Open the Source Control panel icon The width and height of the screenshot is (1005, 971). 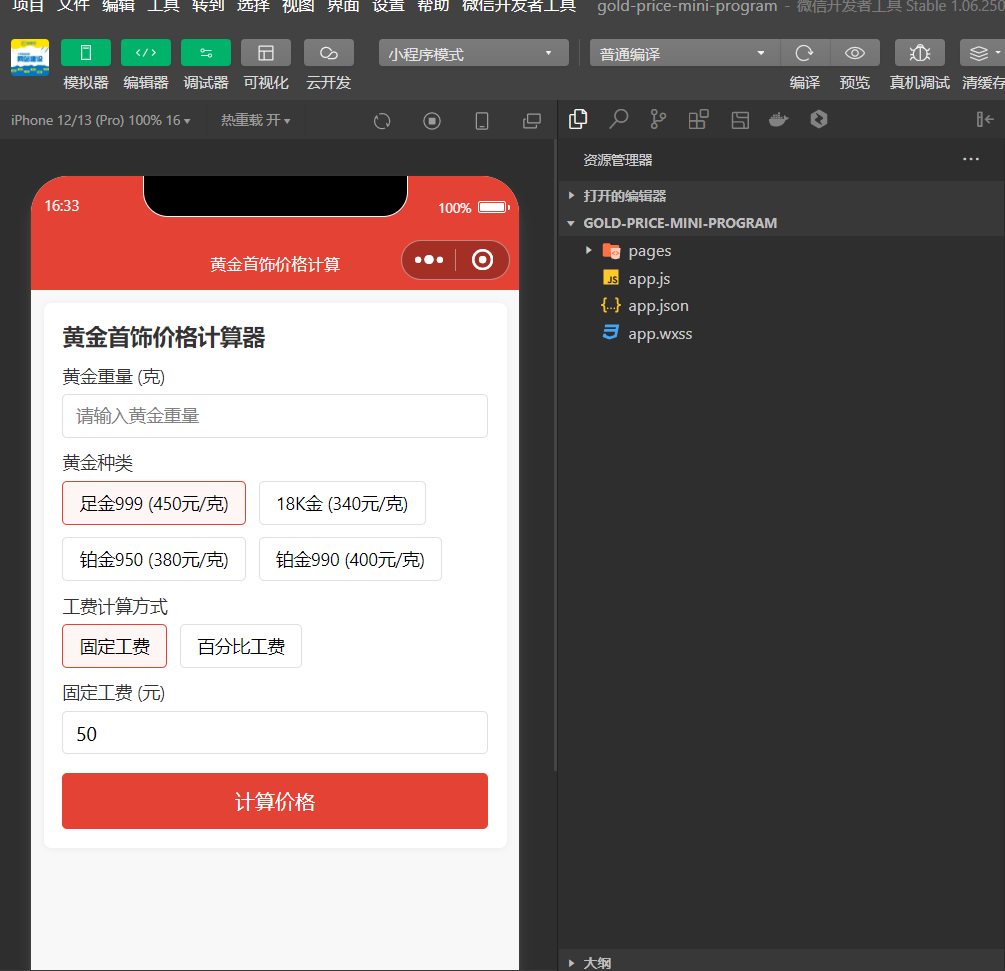click(x=658, y=119)
